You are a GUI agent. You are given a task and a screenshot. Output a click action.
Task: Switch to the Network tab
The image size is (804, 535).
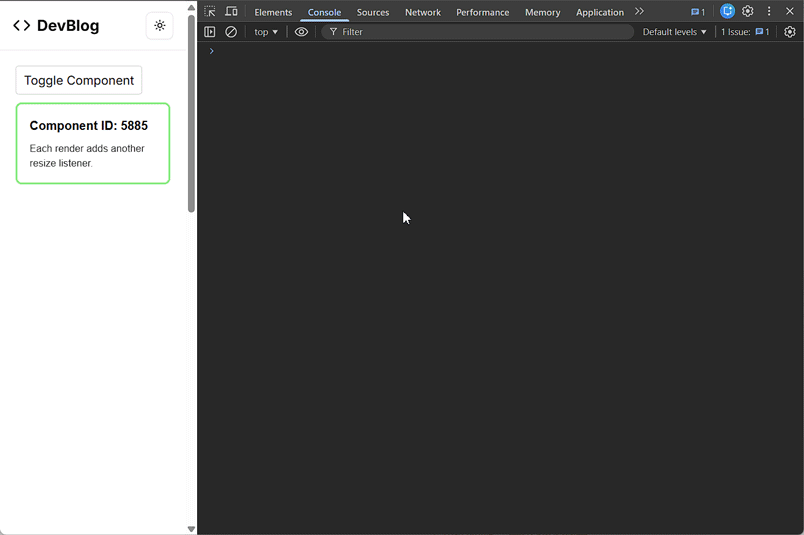(x=422, y=12)
